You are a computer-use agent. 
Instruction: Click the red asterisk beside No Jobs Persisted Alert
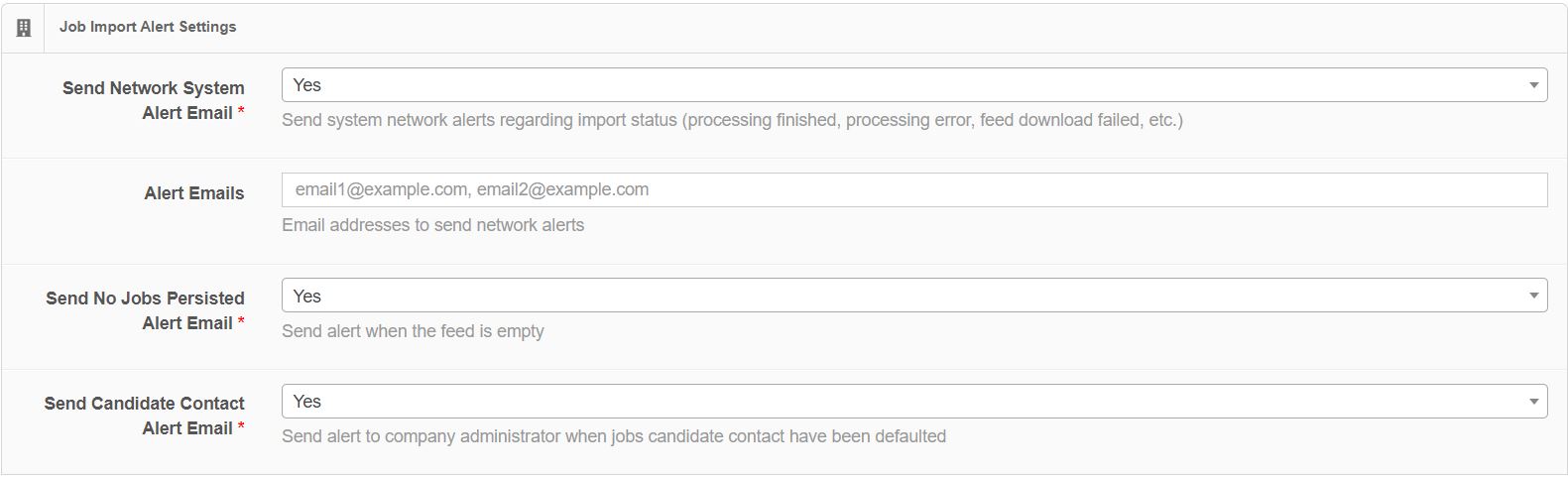pos(241,322)
